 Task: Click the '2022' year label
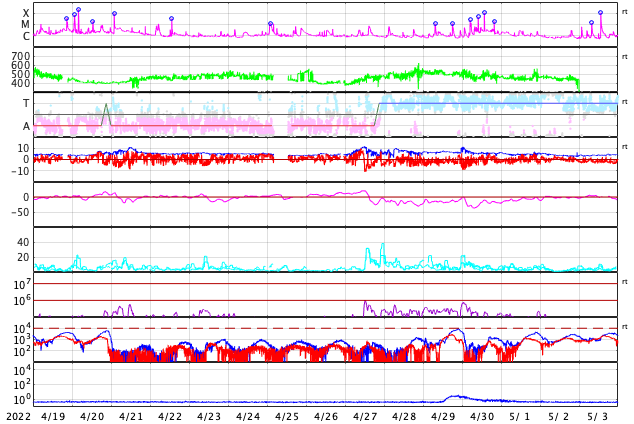tap(19, 416)
